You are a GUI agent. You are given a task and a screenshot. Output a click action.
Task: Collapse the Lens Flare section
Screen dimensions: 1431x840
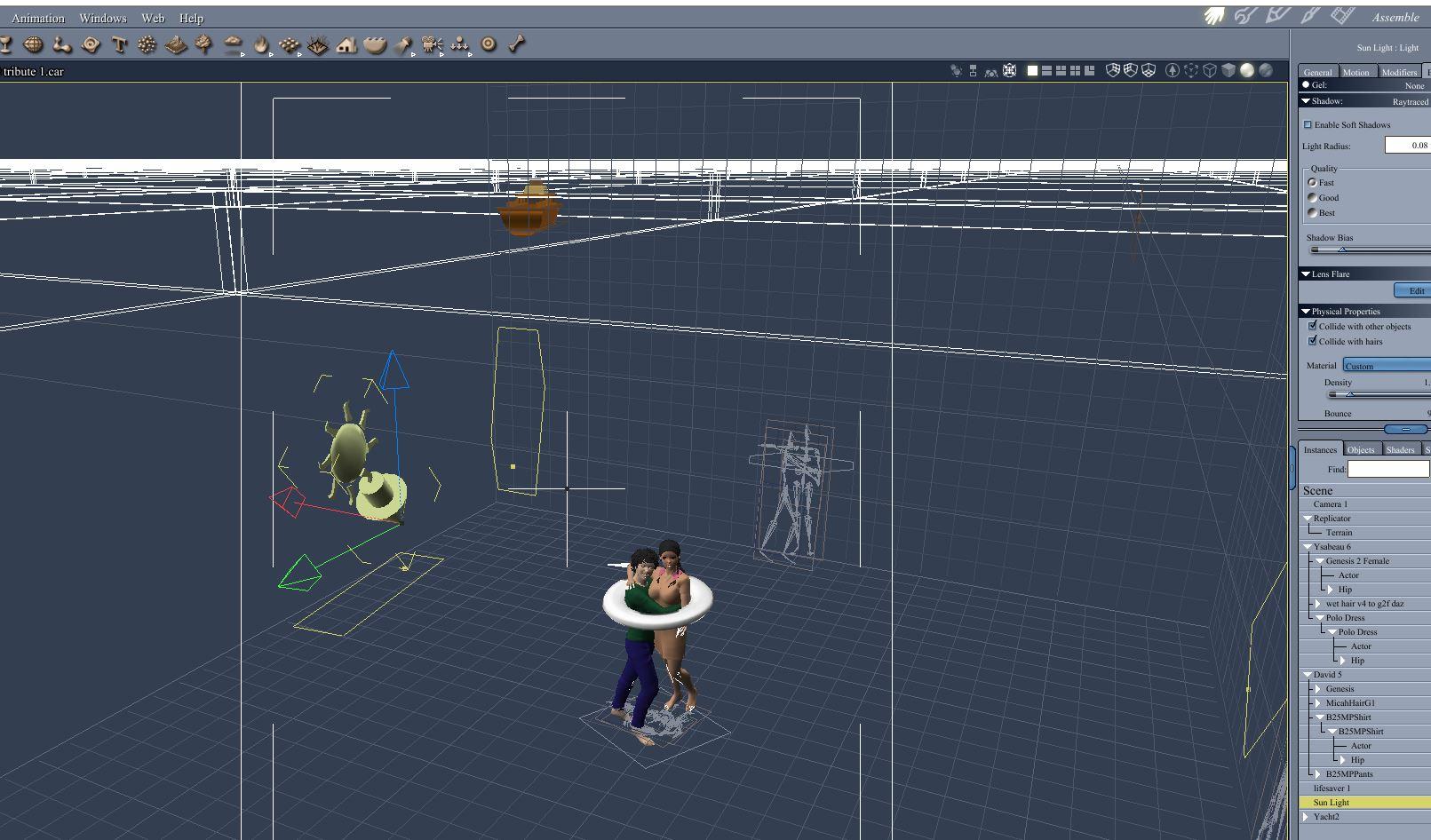[x=1306, y=274]
